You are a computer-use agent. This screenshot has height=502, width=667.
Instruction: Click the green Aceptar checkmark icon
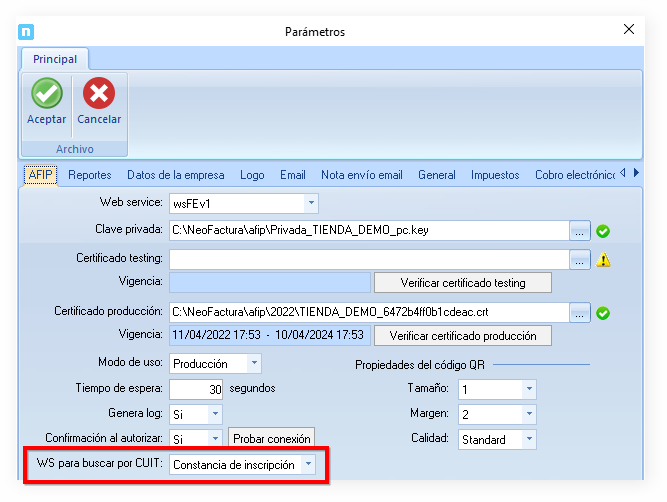[46, 94]
